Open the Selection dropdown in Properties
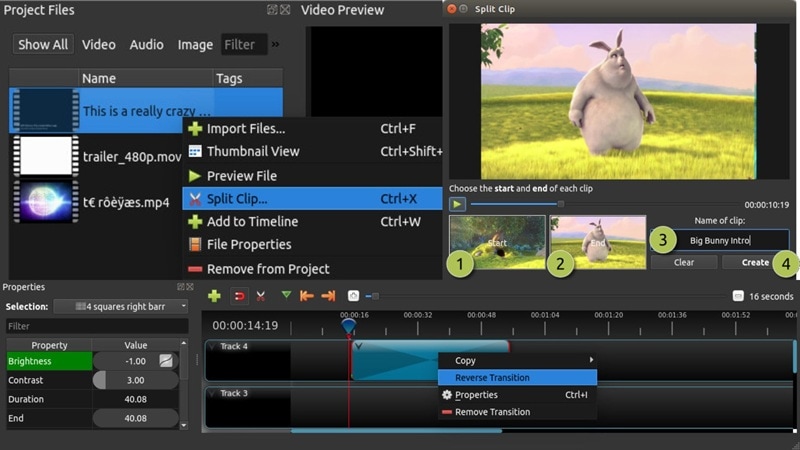This screenshot has height=450, width=800. click(121, 306)
